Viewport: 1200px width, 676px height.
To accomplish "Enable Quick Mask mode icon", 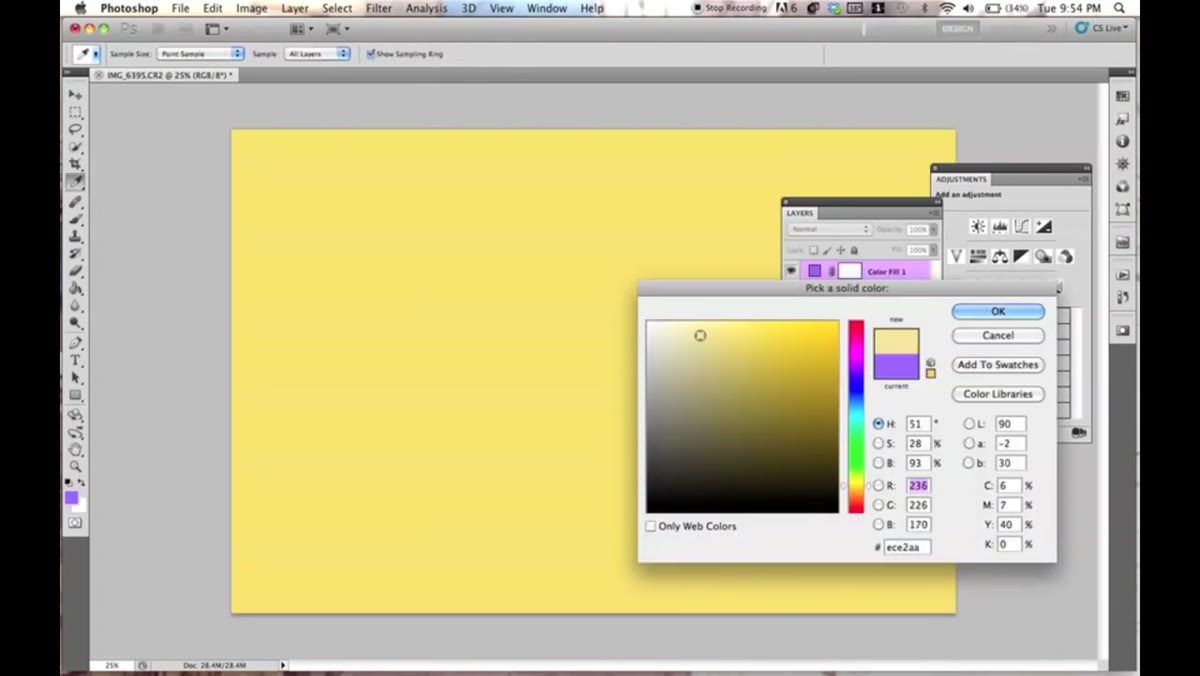I will click(x=75, y=522).
